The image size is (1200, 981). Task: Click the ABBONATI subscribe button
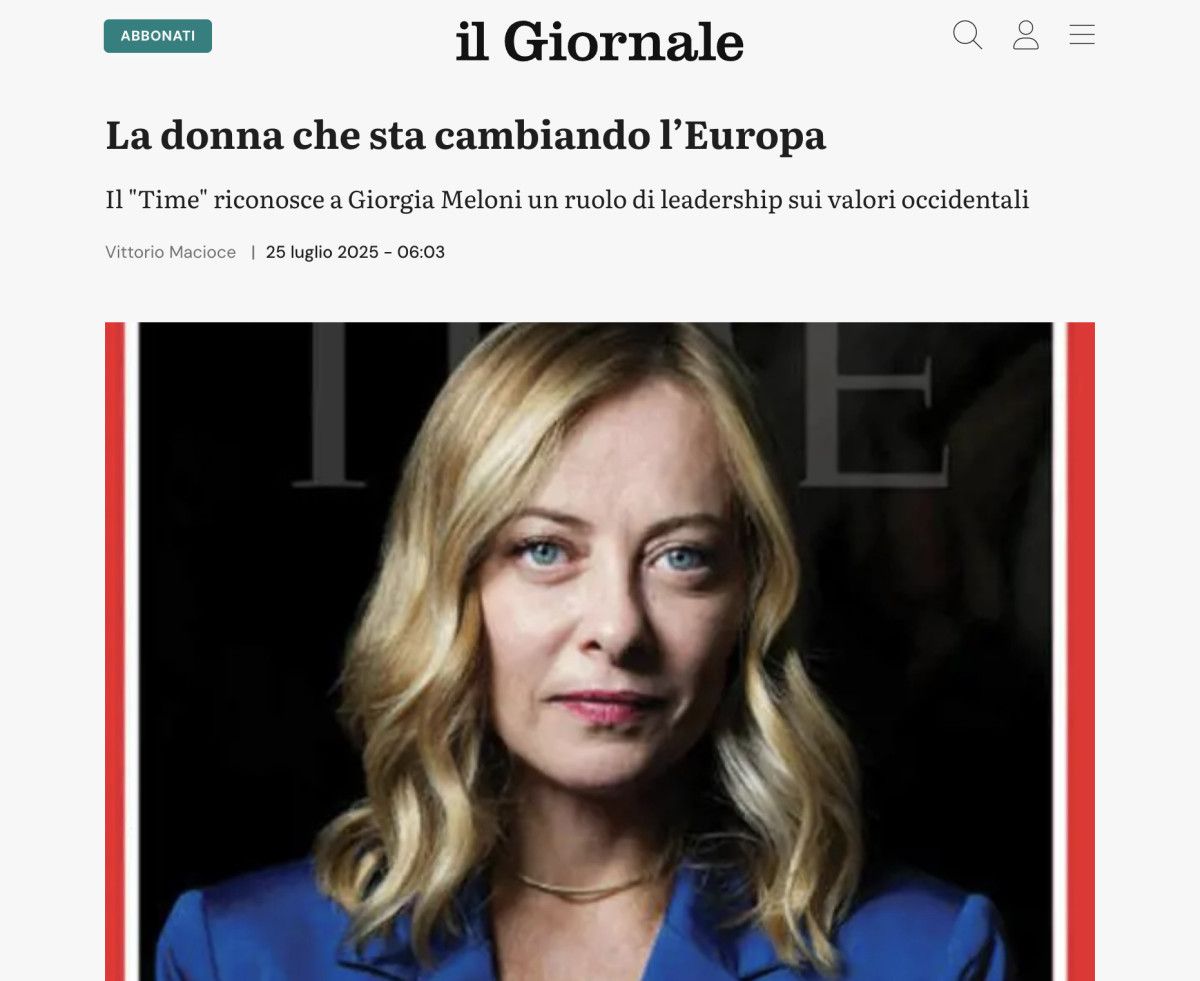point(158,36)
